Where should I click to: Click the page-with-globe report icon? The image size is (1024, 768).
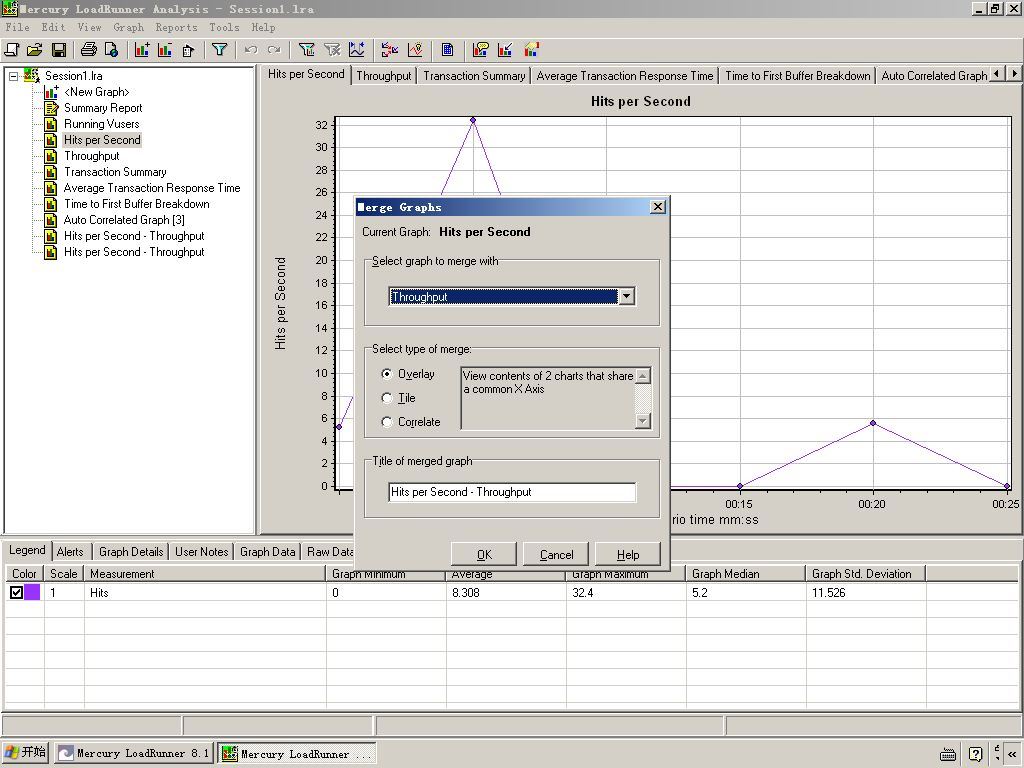[112, 50]
